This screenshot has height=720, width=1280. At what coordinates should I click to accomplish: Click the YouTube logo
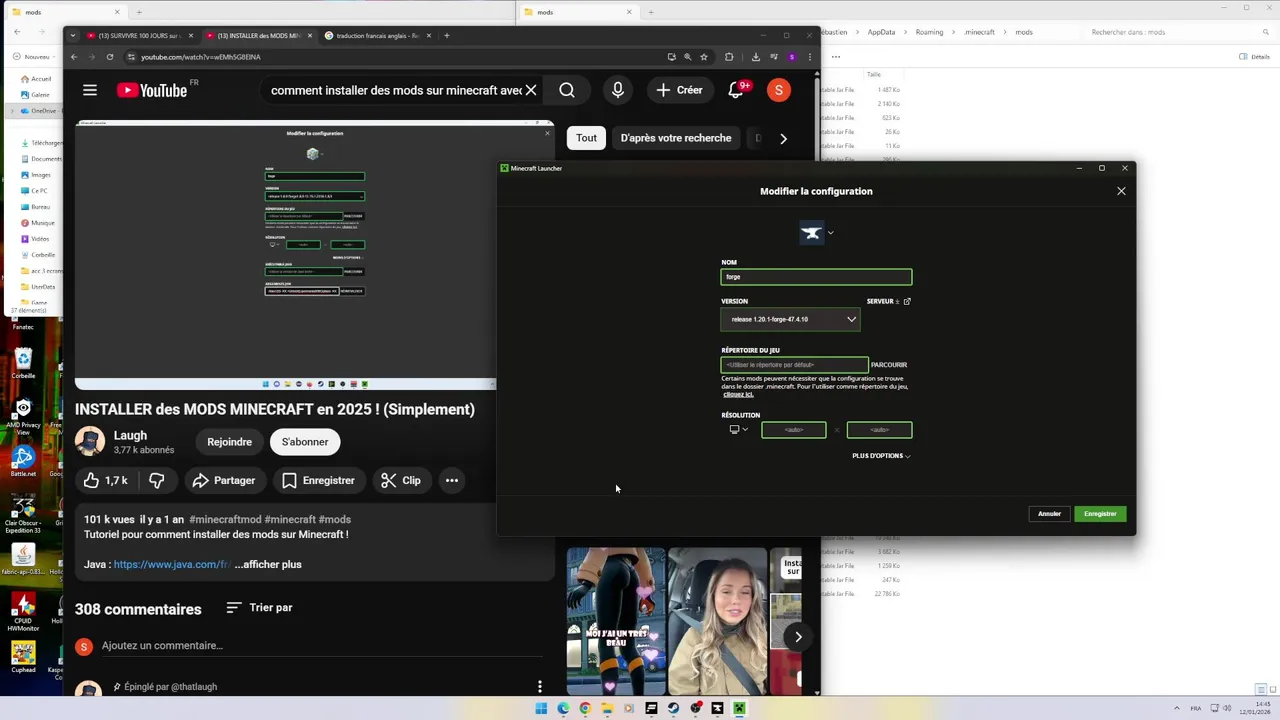(x=152, y=90)
